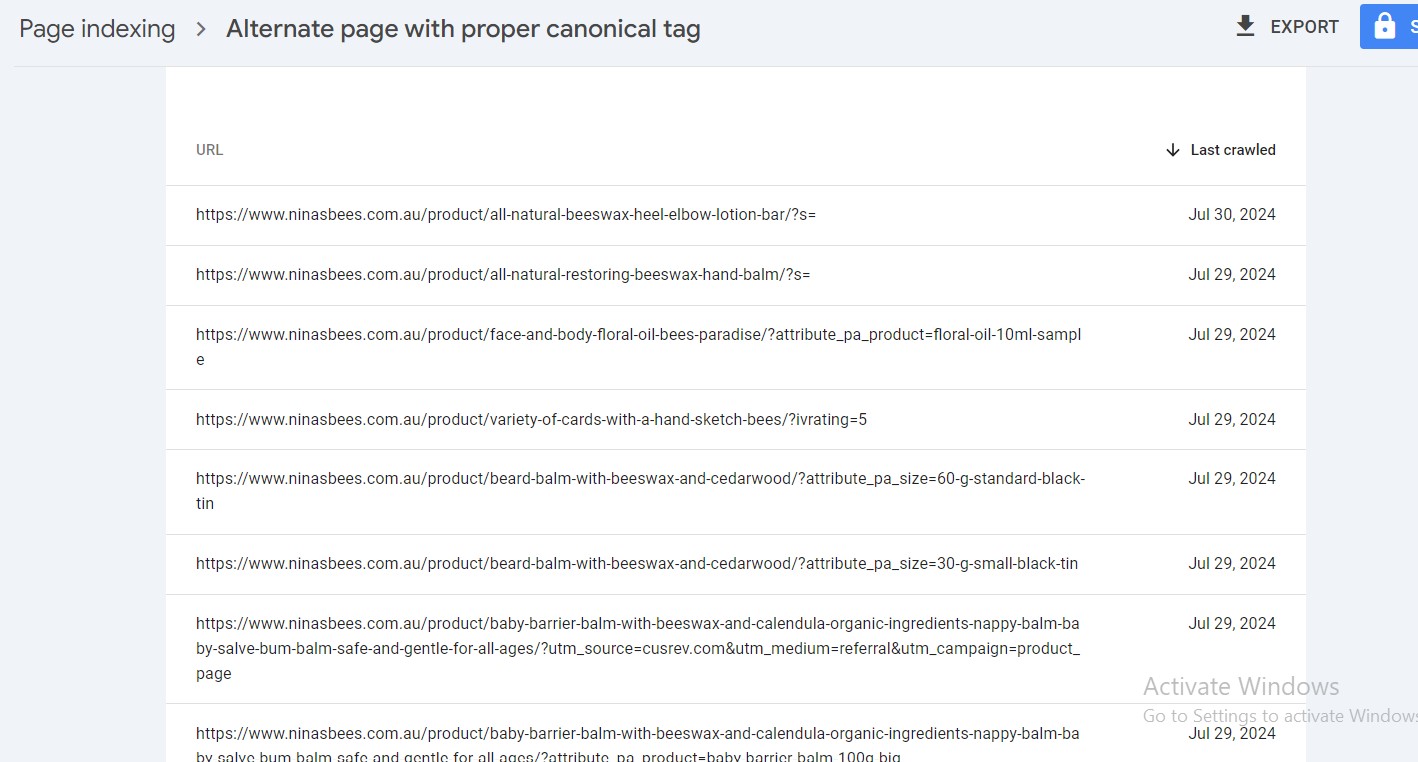
Task: Click crawl date of 30-g-small-black-tin row
Action: [x=1232, y=564]
